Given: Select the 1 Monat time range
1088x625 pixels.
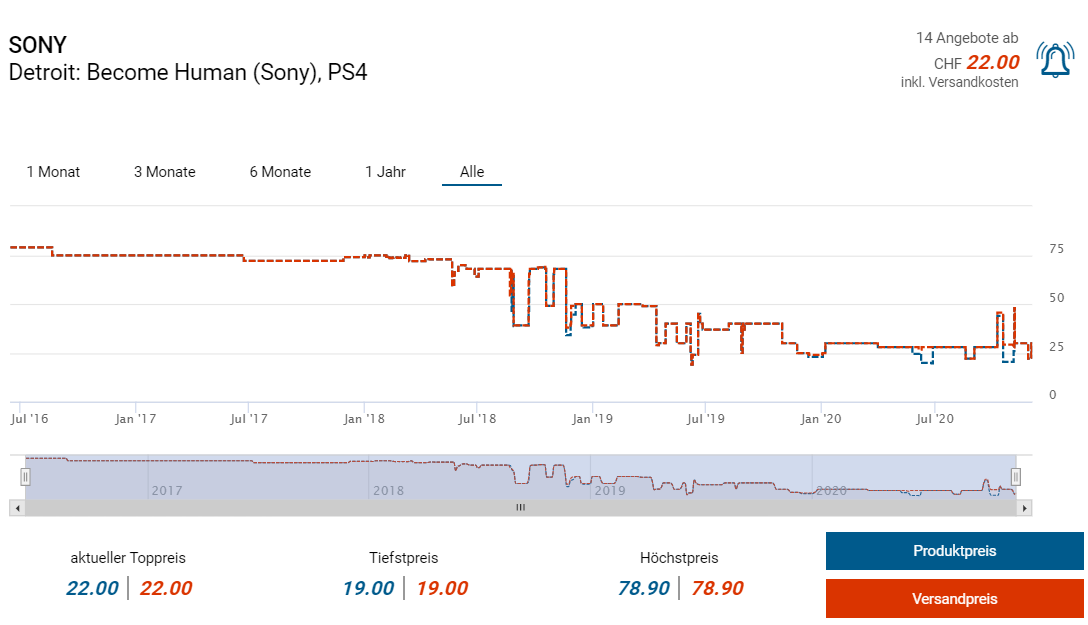Looking at the screenshot, I should point(53,172).
